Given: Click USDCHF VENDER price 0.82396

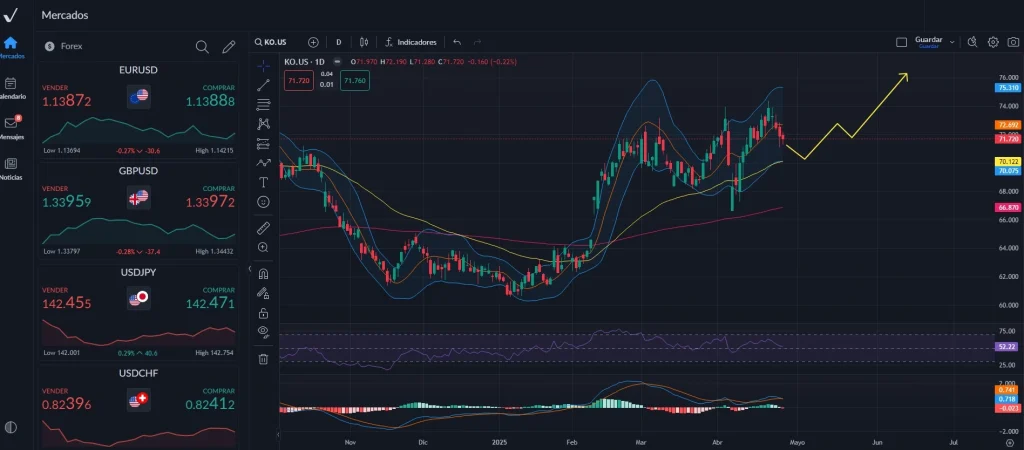Looking at the screenshot, I should (x=67, y=405).
